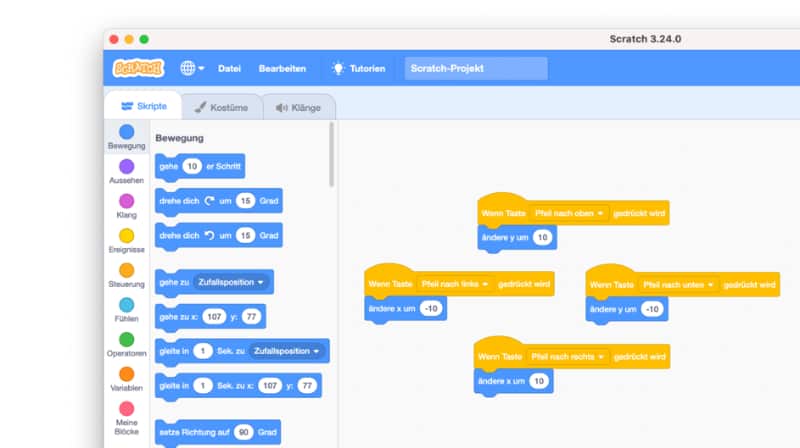This screenshot has height=448, width=800.
Task: Select the Bewegung category circle
Action: click(x=127, y=132)
